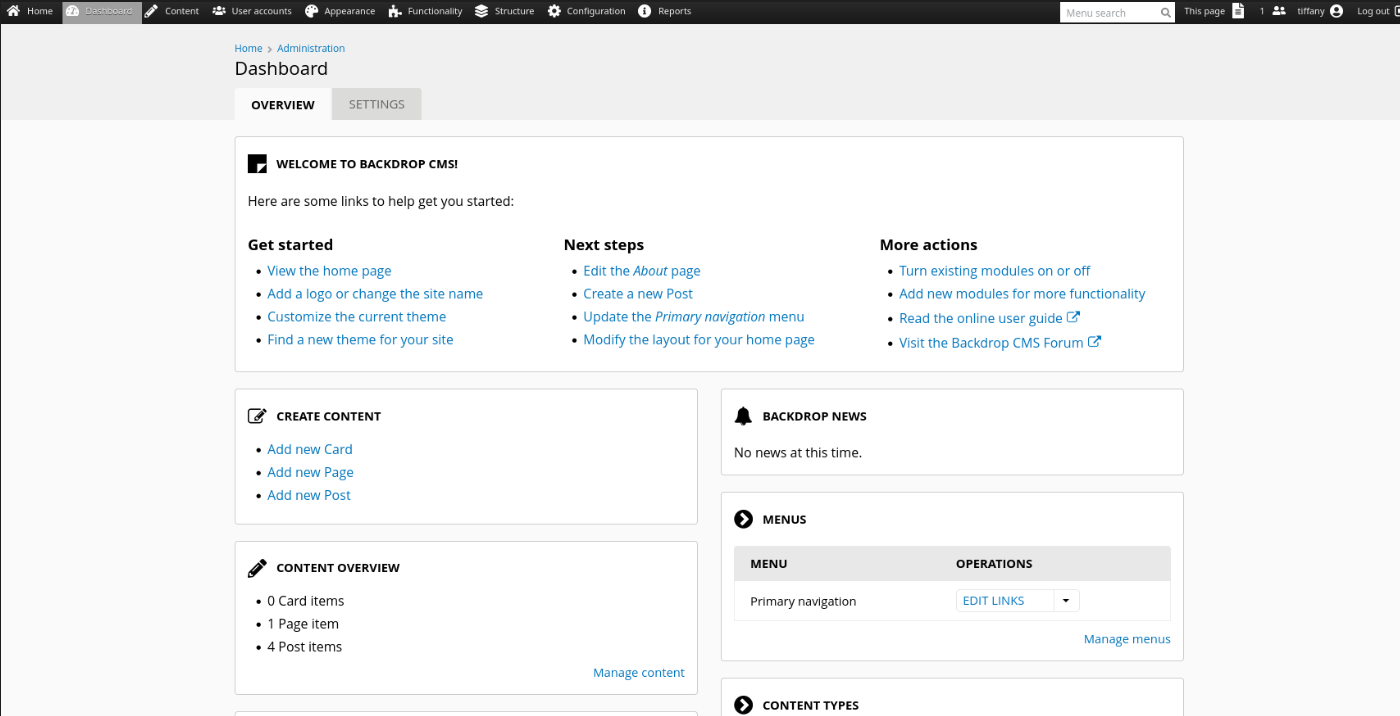Click the Menu search input field
Viewport: 1400px width, 716px height.
click(x=1109, y=12)
